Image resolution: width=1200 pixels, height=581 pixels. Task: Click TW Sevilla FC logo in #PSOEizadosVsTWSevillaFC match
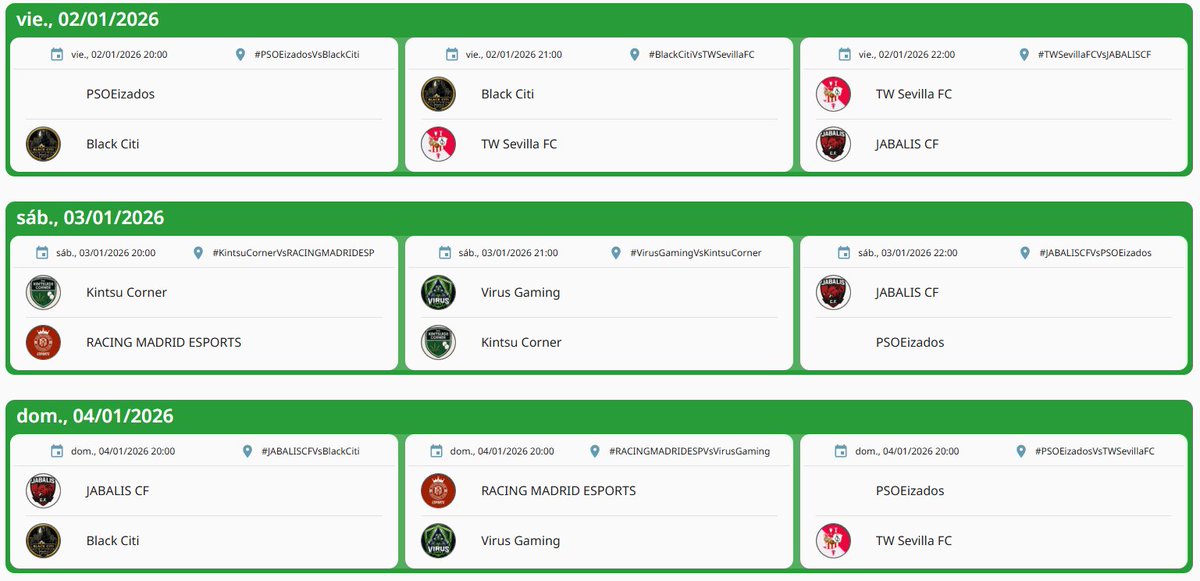point(833,541)
